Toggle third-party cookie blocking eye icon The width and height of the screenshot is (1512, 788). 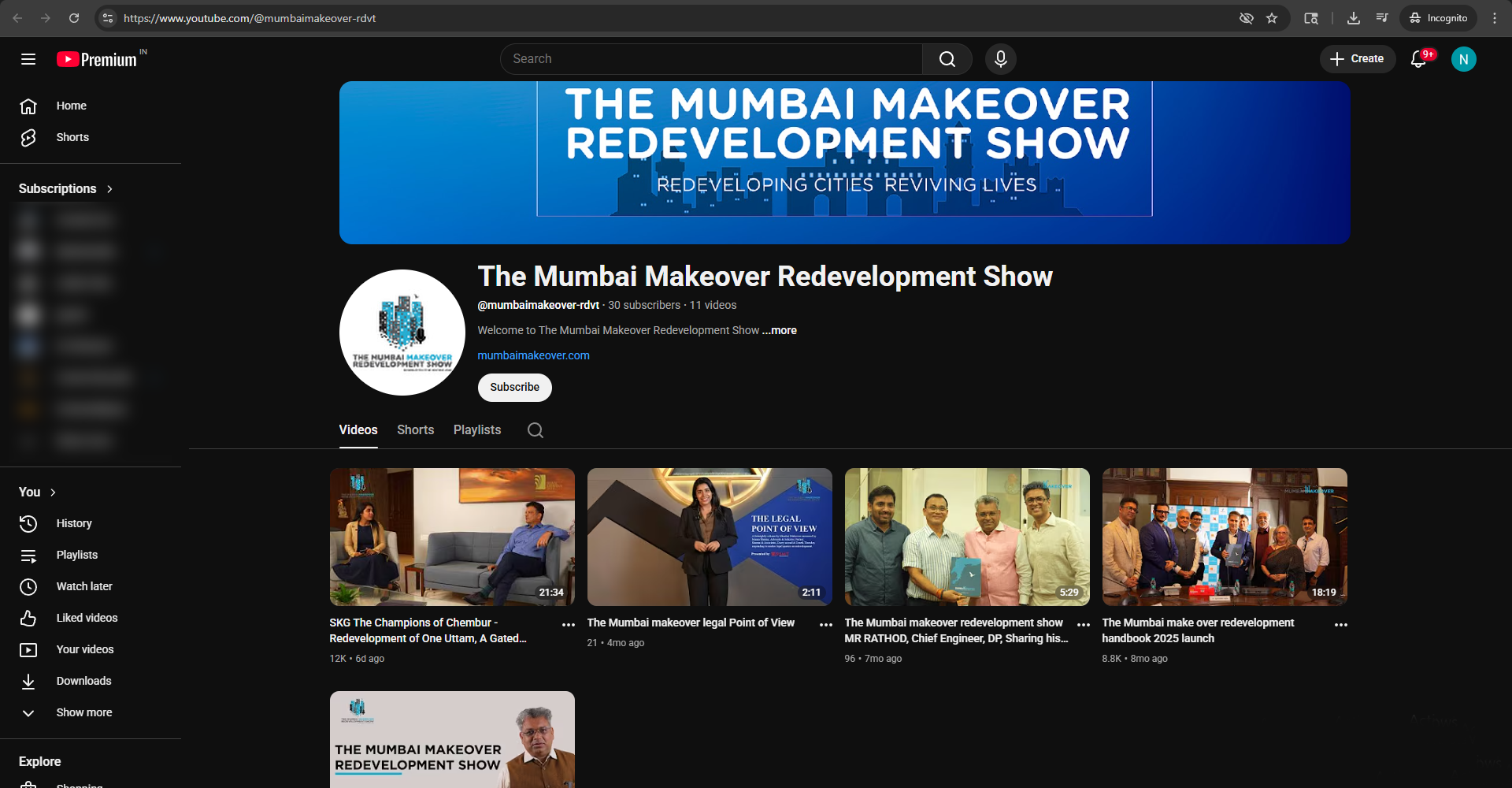pos(1246,18)
